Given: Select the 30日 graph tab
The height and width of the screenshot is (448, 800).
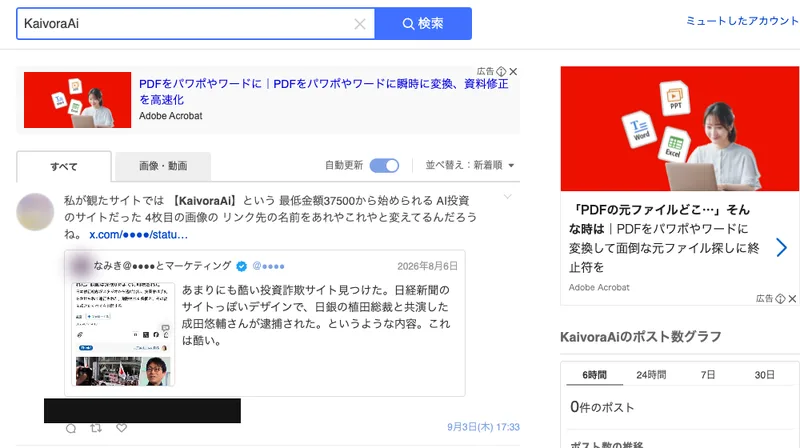Looking at the screenshot, I should point(764,375).
